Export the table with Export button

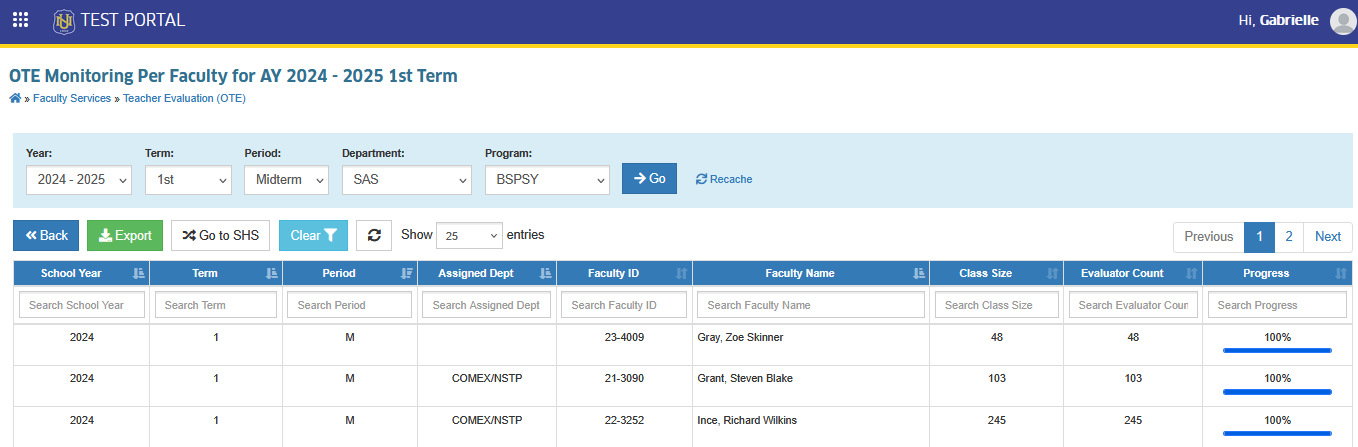pyautogui.click(x=125, y=236)
